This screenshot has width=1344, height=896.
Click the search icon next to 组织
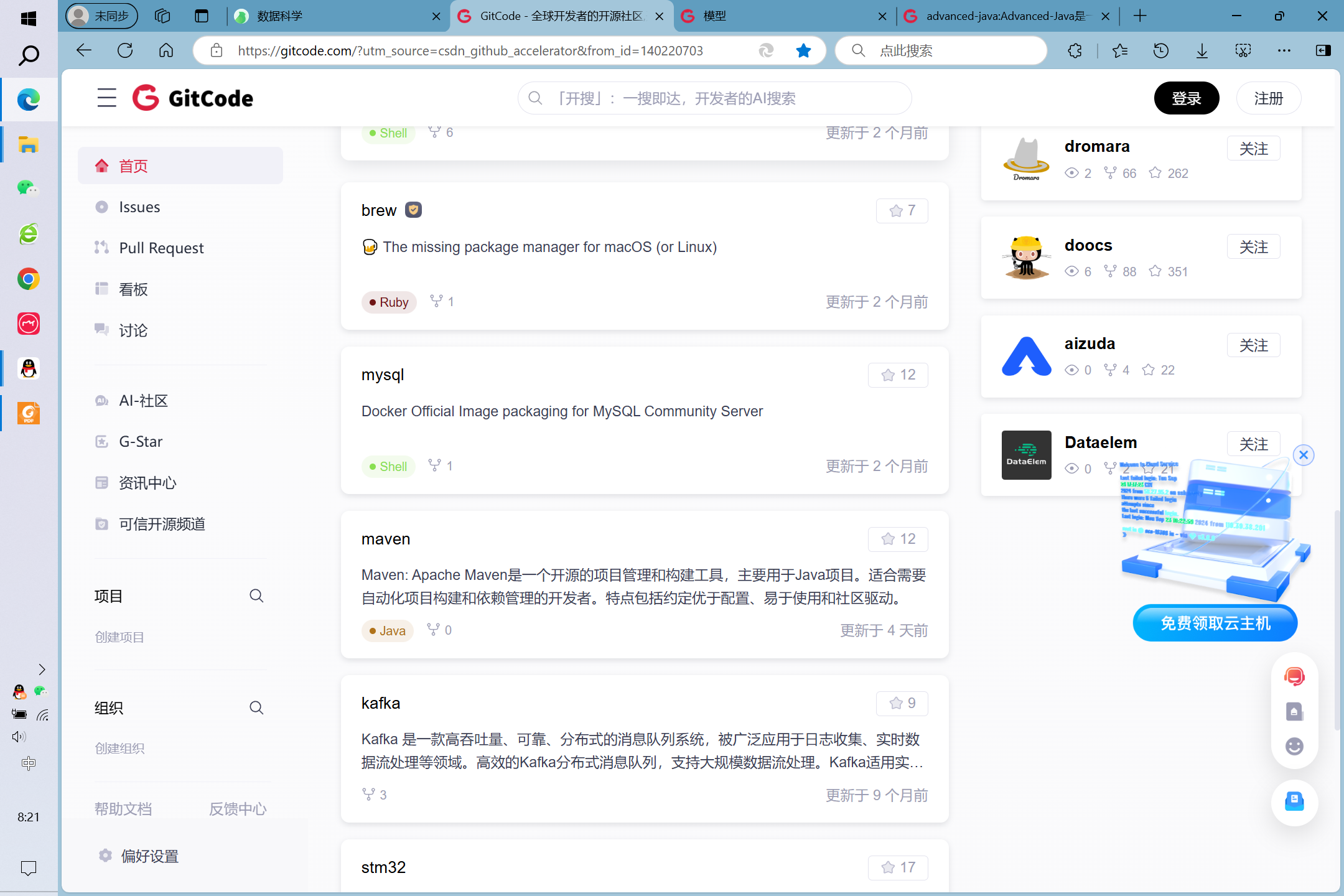(256, 708)
